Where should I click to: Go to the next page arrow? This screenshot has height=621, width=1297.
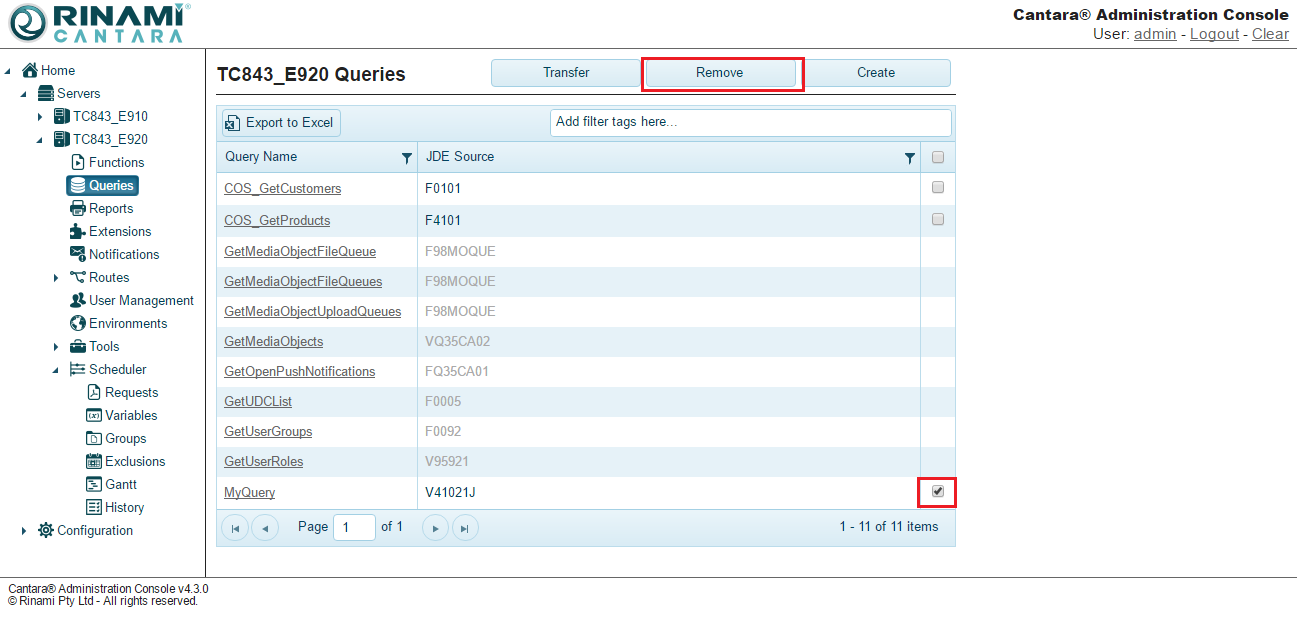[435, 527]
